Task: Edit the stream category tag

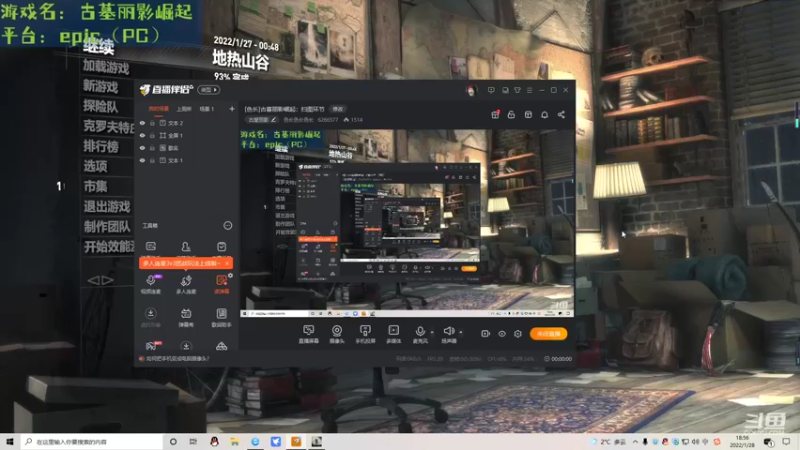Action: click(x=261, y=120)
